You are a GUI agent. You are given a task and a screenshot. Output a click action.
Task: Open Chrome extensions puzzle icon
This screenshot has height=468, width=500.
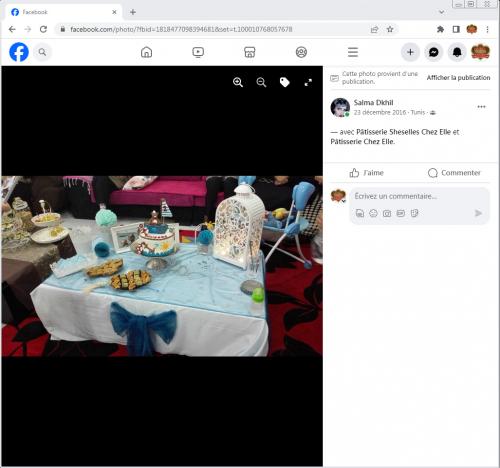click(440, 29)
